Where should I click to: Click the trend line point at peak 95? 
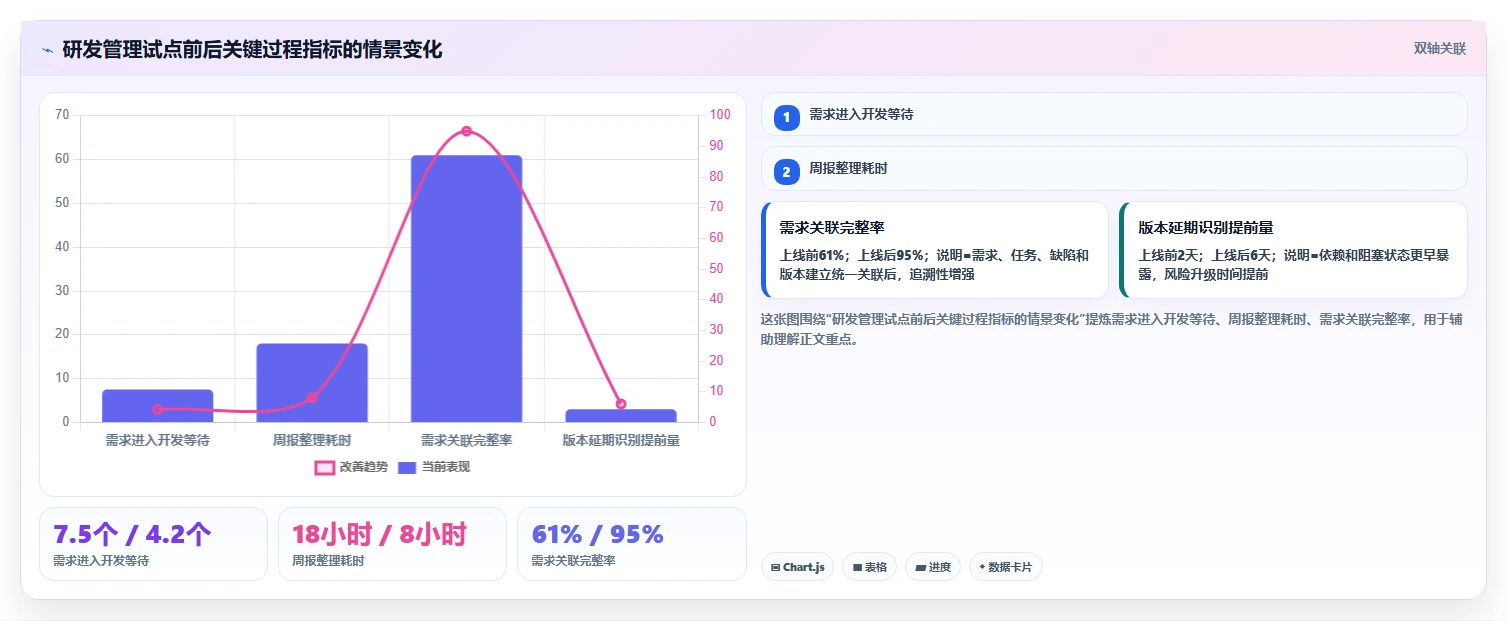click(466, 131)
